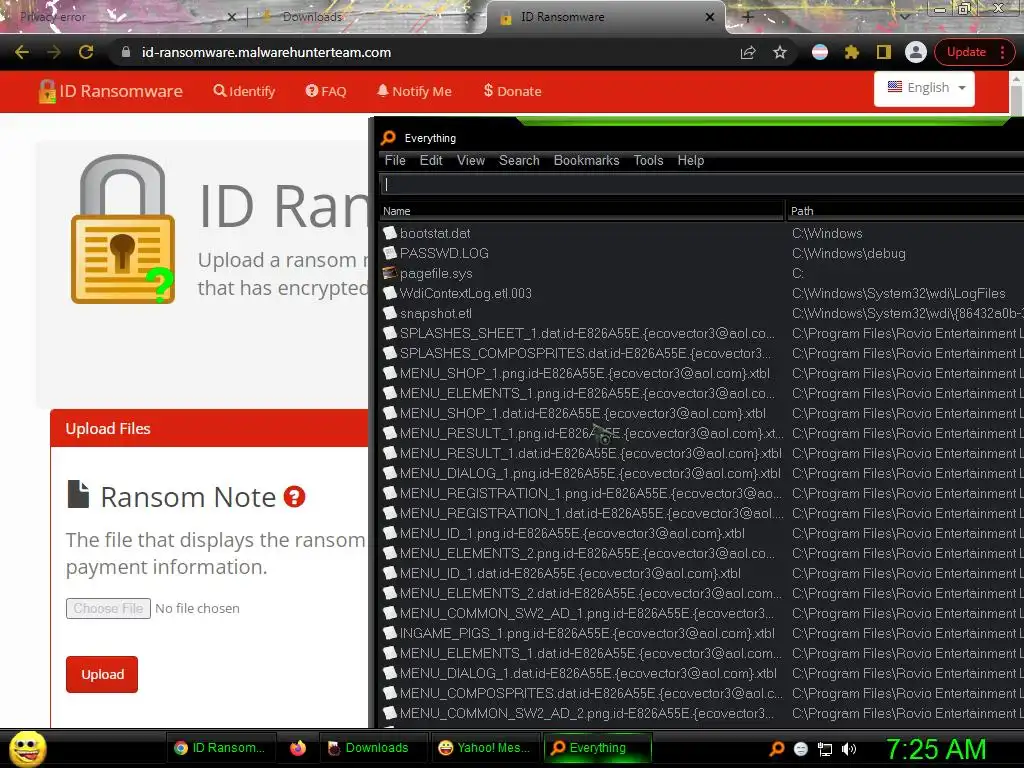Viewport: 1024px width, 768px height.
Task: Open the volume speaker tray icon
Action: [x=849, y=749]
